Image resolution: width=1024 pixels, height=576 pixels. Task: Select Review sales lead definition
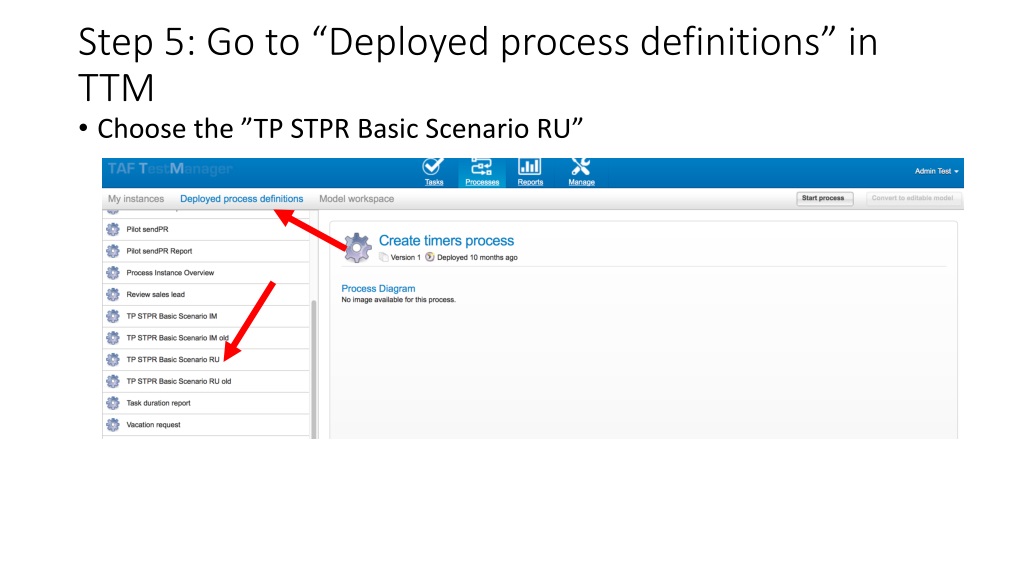206,295
